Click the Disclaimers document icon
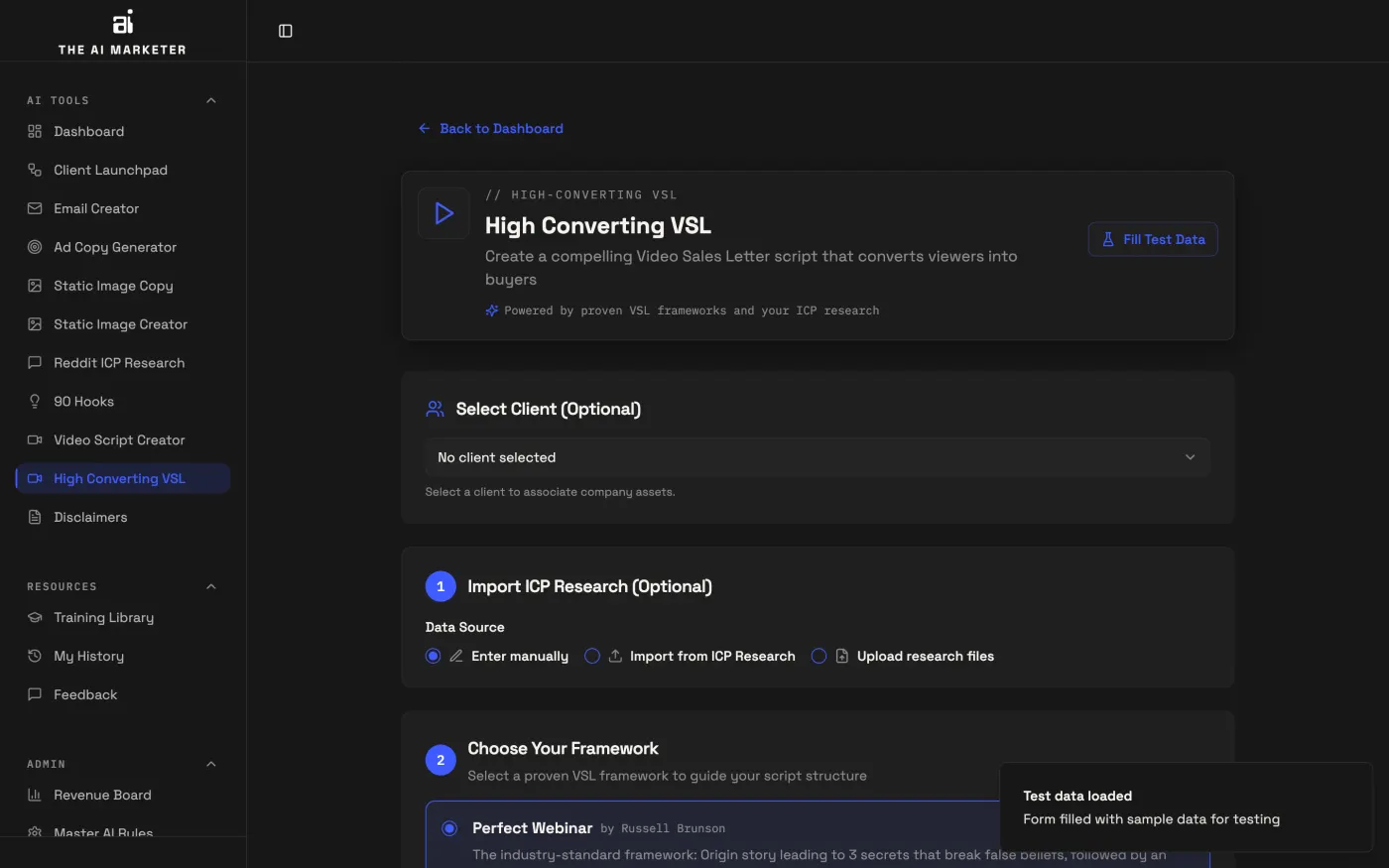The image size is (1389, 868). [x=35, y=517]
